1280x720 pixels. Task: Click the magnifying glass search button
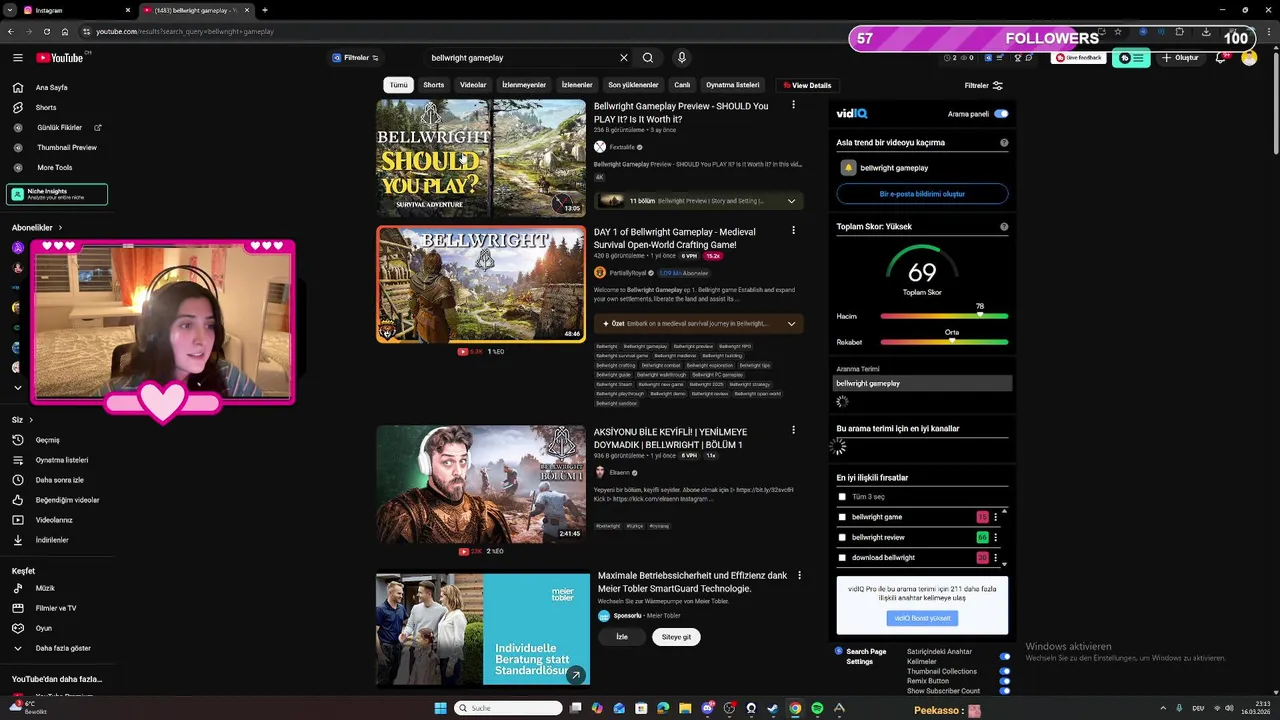point(648,58)
